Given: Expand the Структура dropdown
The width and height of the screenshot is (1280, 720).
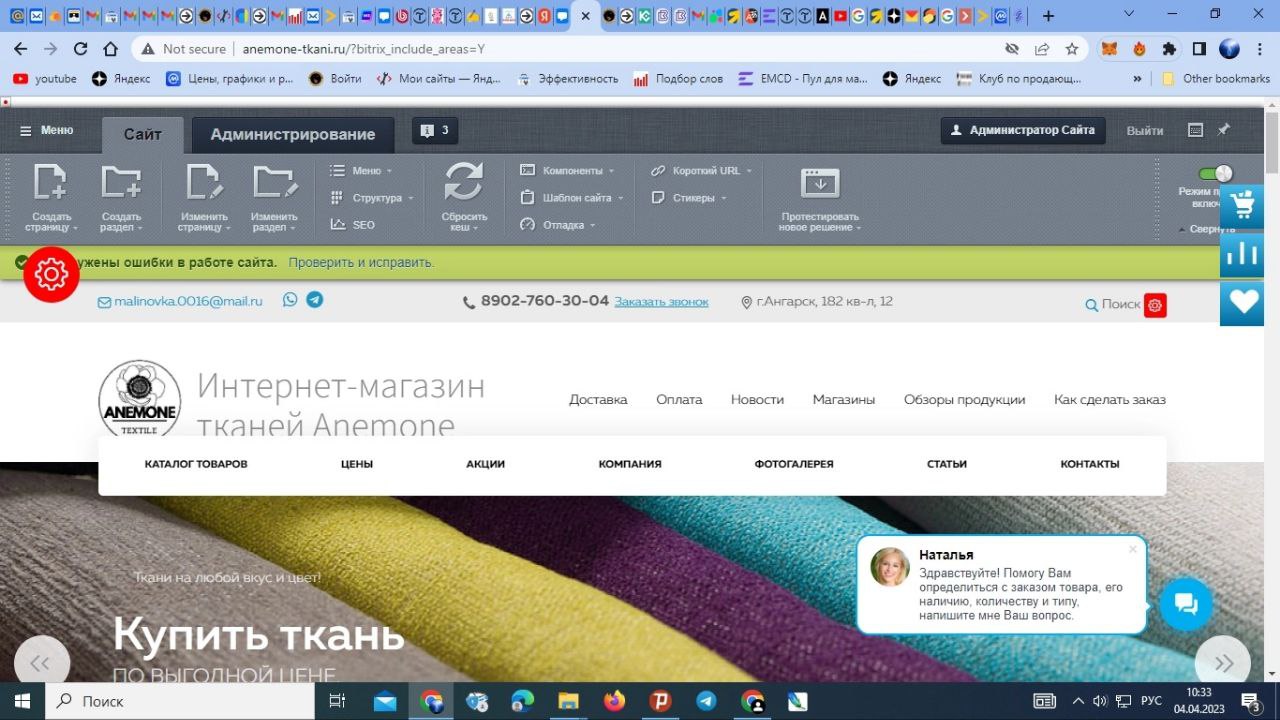Looking at the screenshot, I should (371, 198).
